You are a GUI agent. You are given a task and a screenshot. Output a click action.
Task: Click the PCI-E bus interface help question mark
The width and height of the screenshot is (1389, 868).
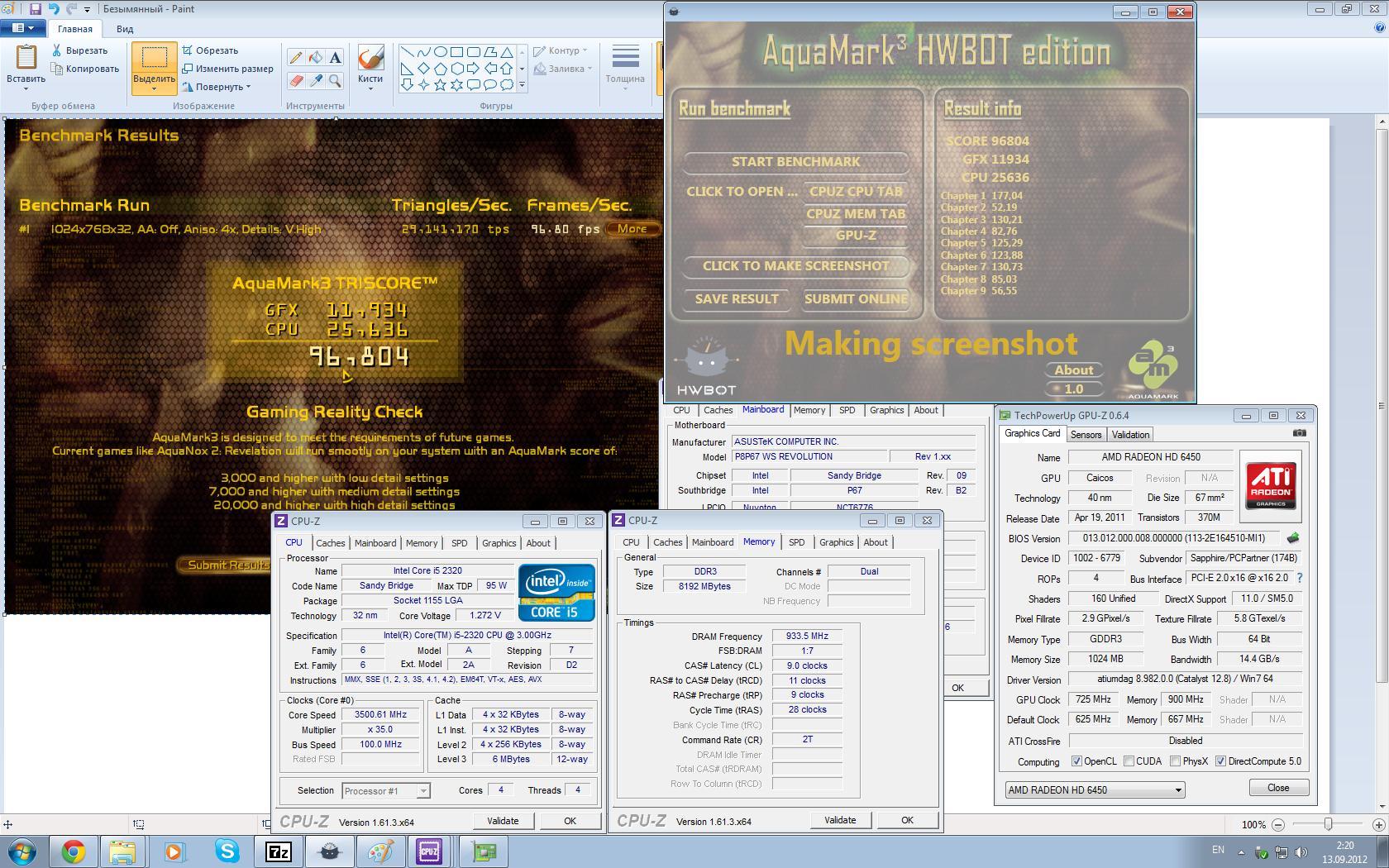(x=1300, y=578)
